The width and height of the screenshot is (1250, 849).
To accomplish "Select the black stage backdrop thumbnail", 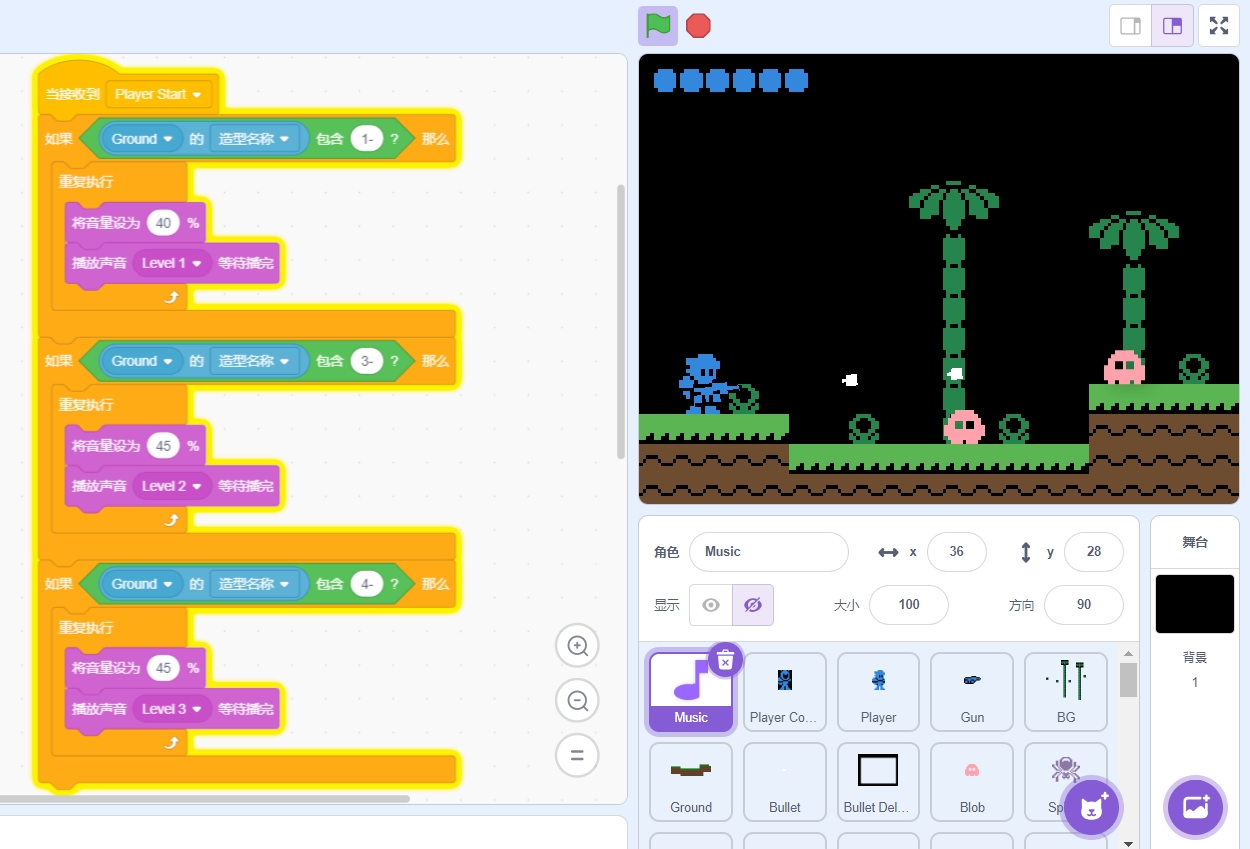I will 1195,604.
